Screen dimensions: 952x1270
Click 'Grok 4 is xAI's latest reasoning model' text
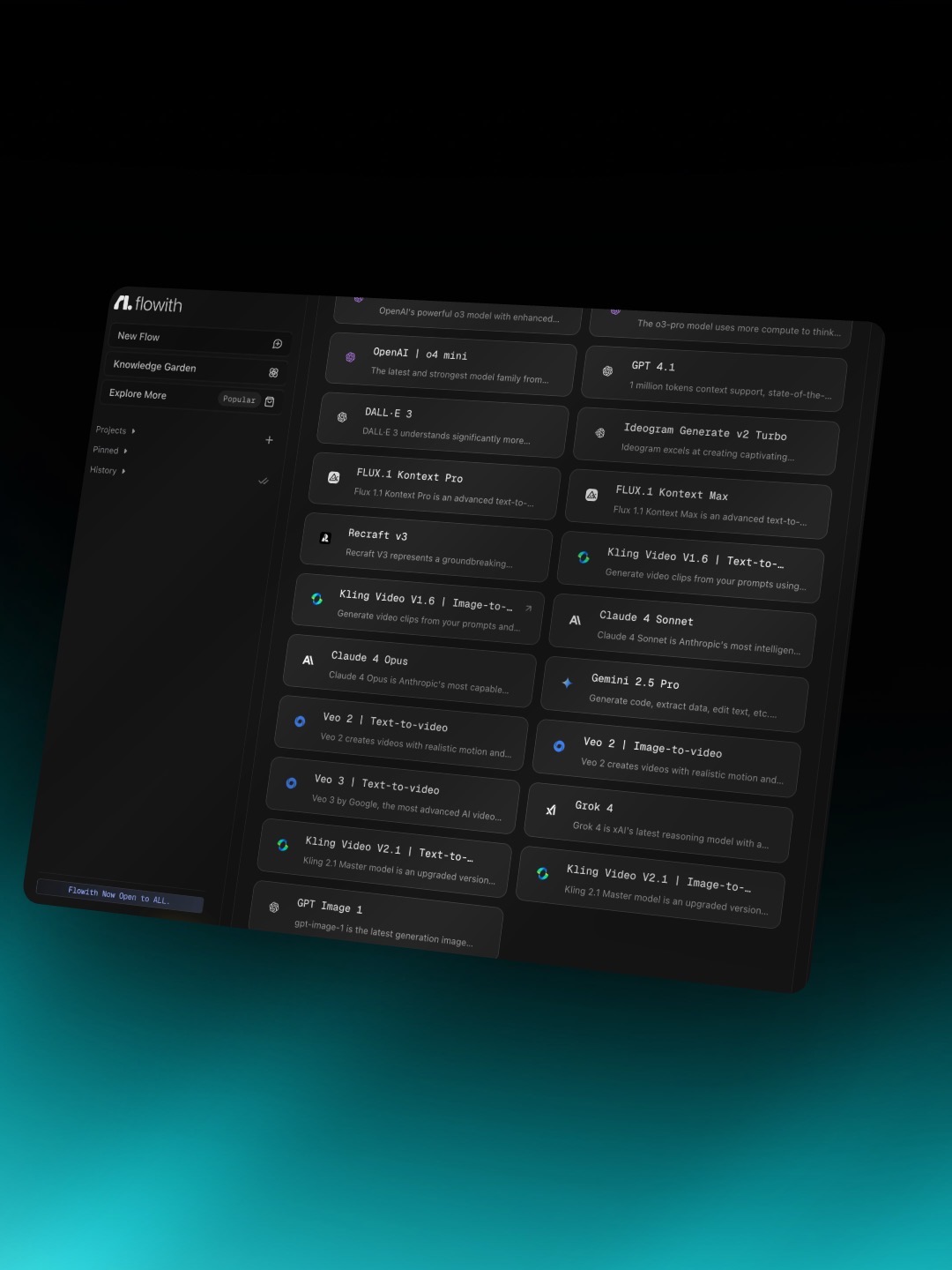click(x=670, y=835)
